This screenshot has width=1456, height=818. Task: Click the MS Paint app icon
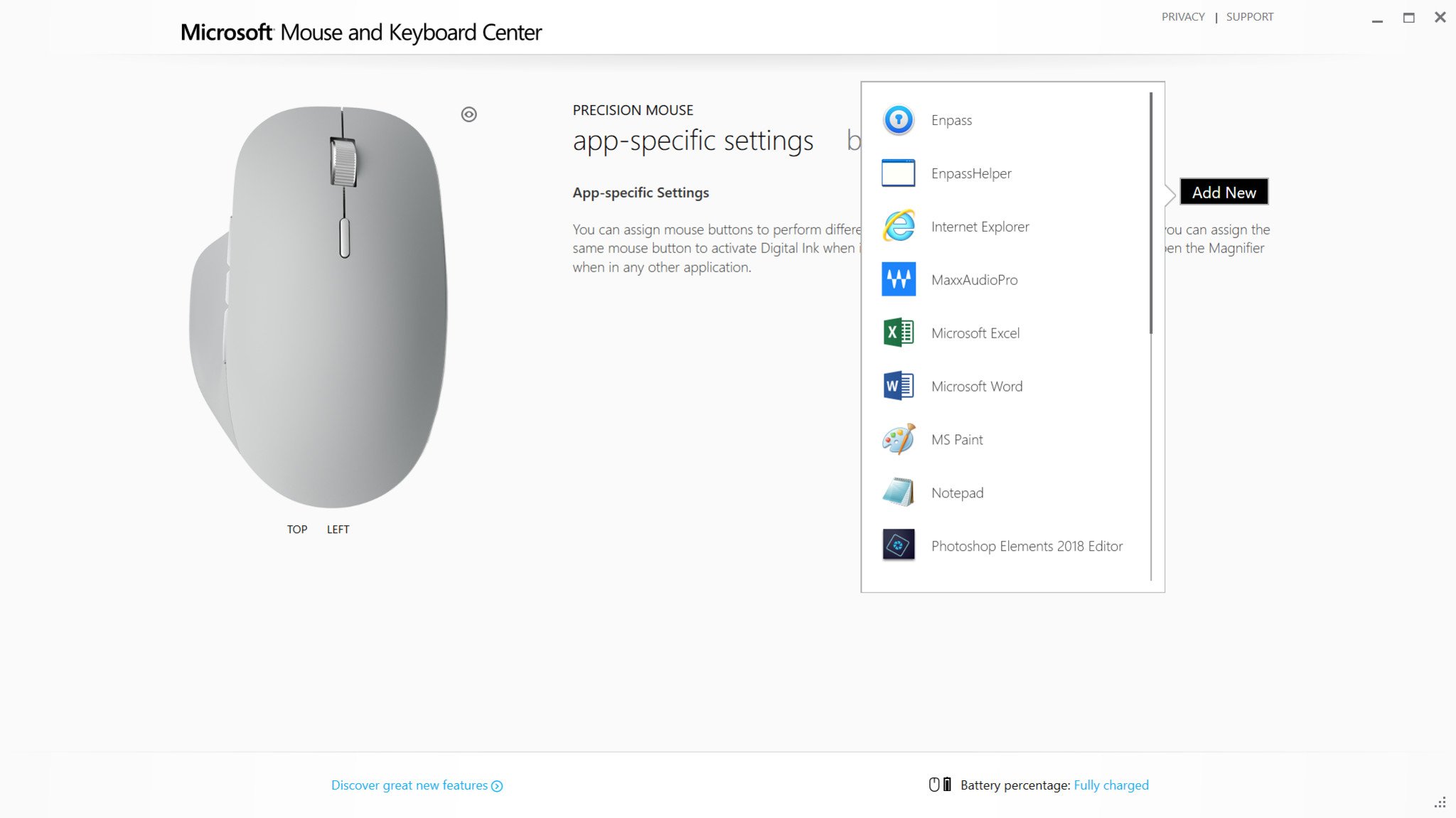pyautogui.click(x=897, y=438)
